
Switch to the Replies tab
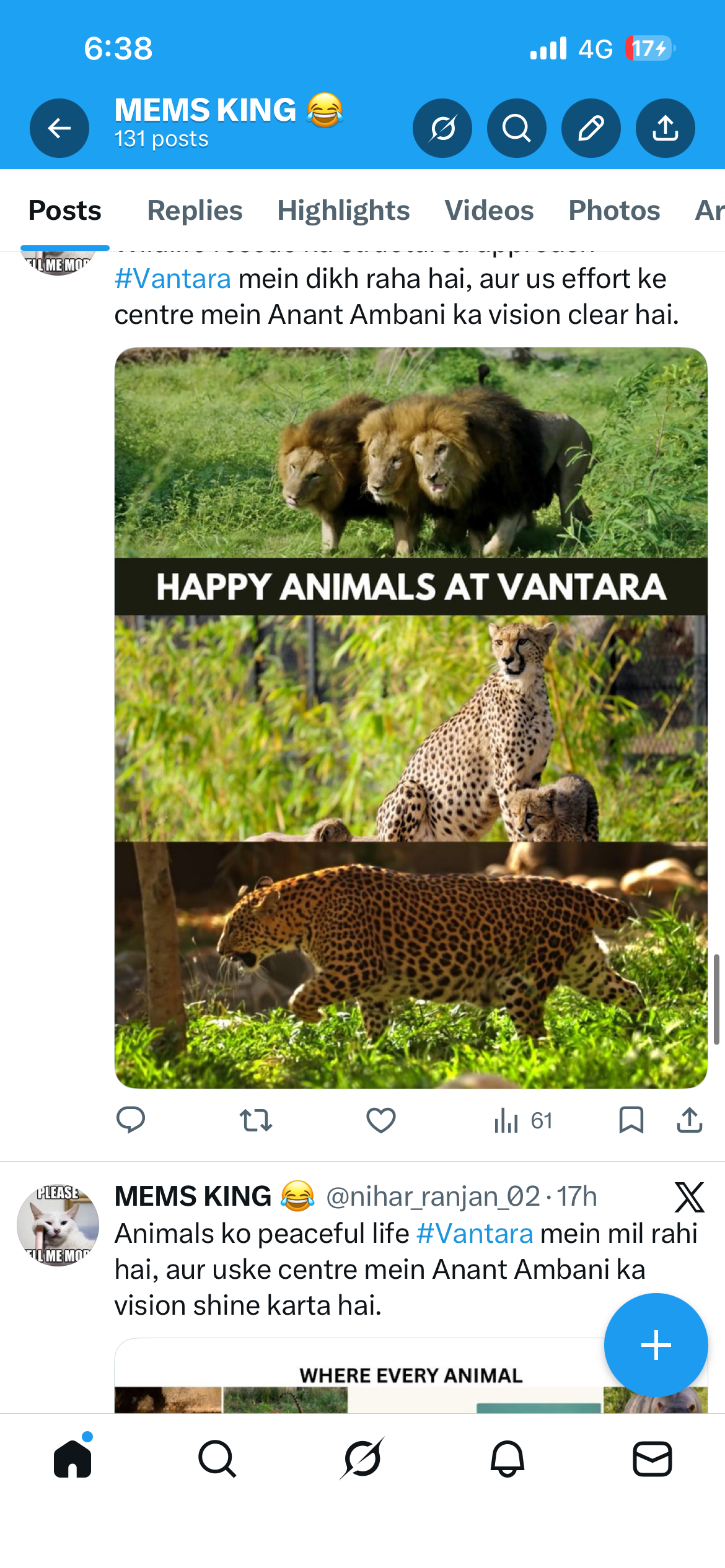click(x=195, y=211)
